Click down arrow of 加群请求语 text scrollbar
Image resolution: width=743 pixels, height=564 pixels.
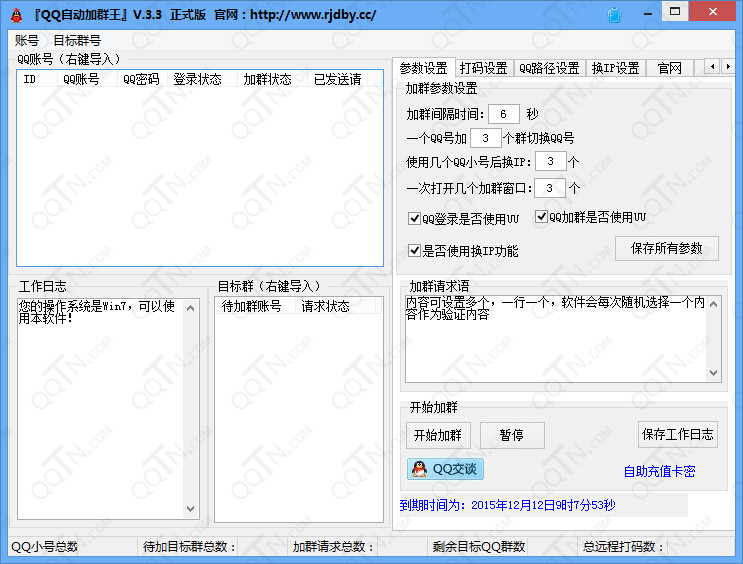click(x=714, y=373)
